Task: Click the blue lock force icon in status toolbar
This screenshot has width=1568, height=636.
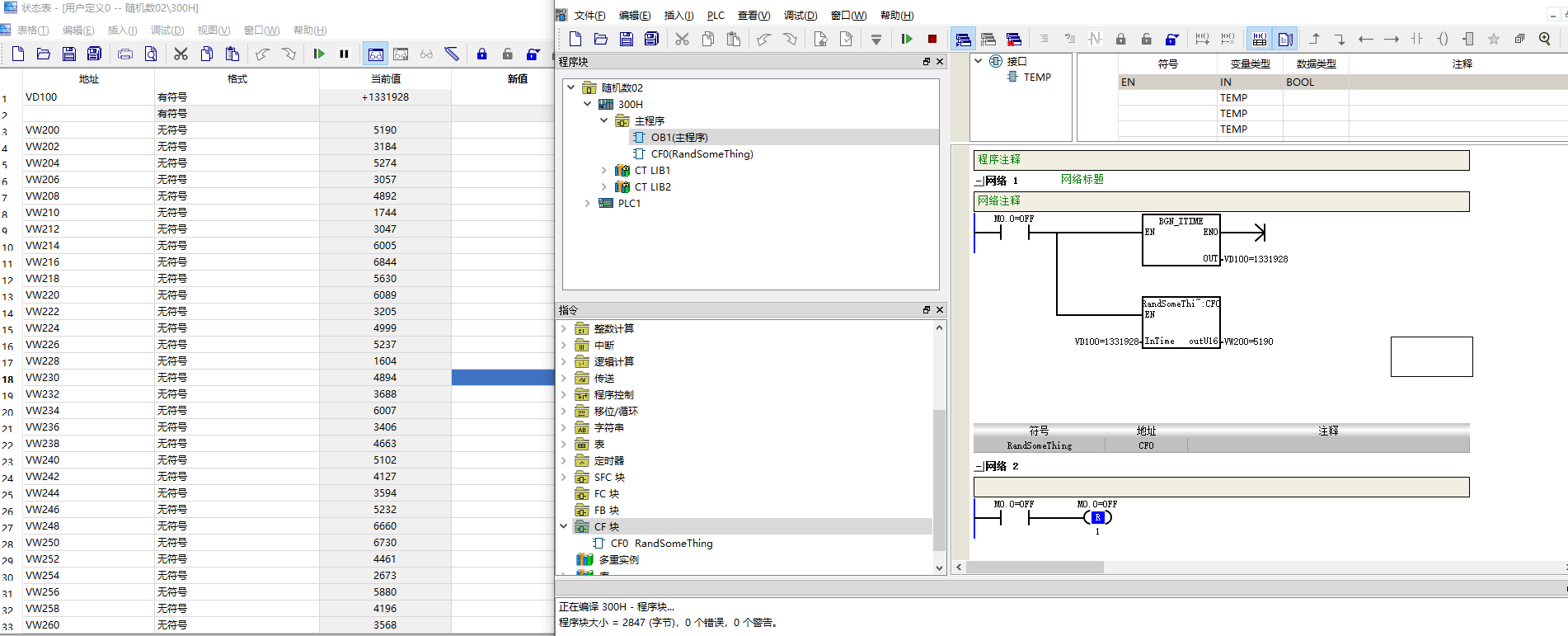Action: tap(482, 54)
